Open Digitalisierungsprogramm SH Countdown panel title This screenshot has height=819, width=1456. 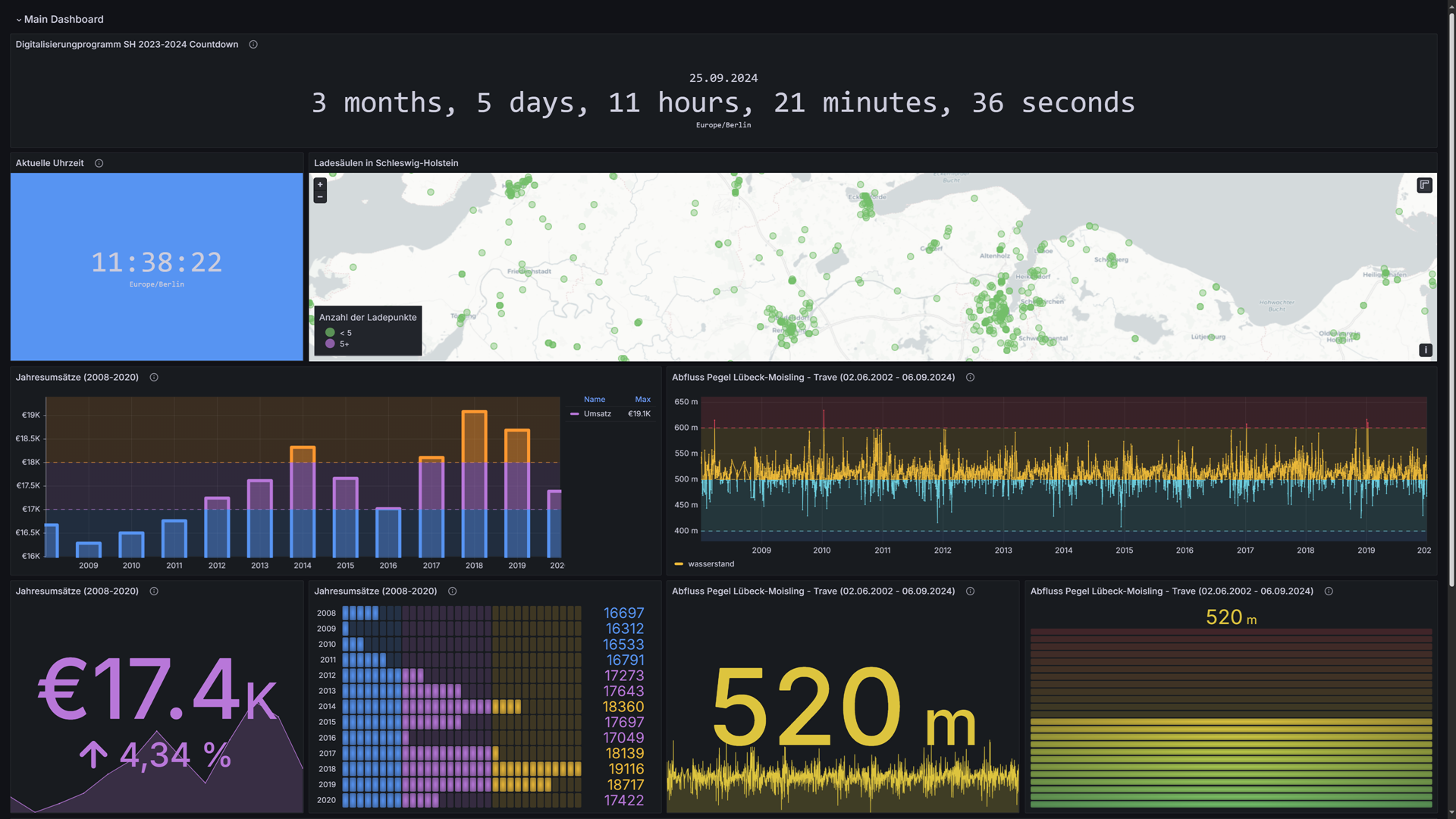coord(127,45)
